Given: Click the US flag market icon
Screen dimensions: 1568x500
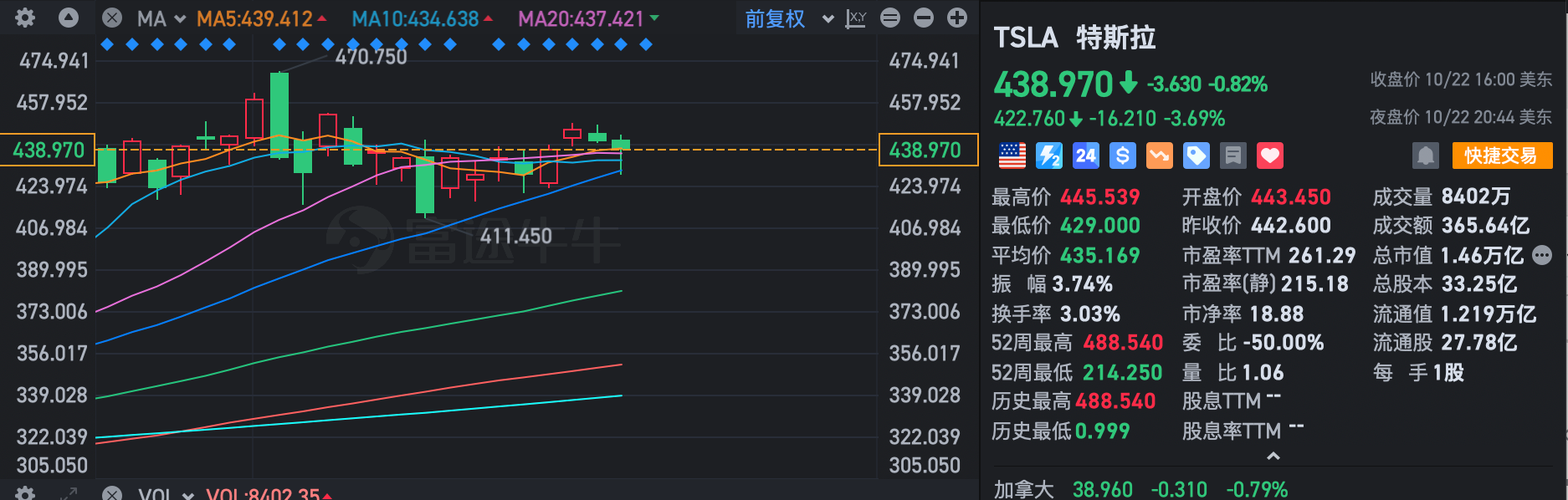Looking at the screenshot, I should (x=1012, y=156).
